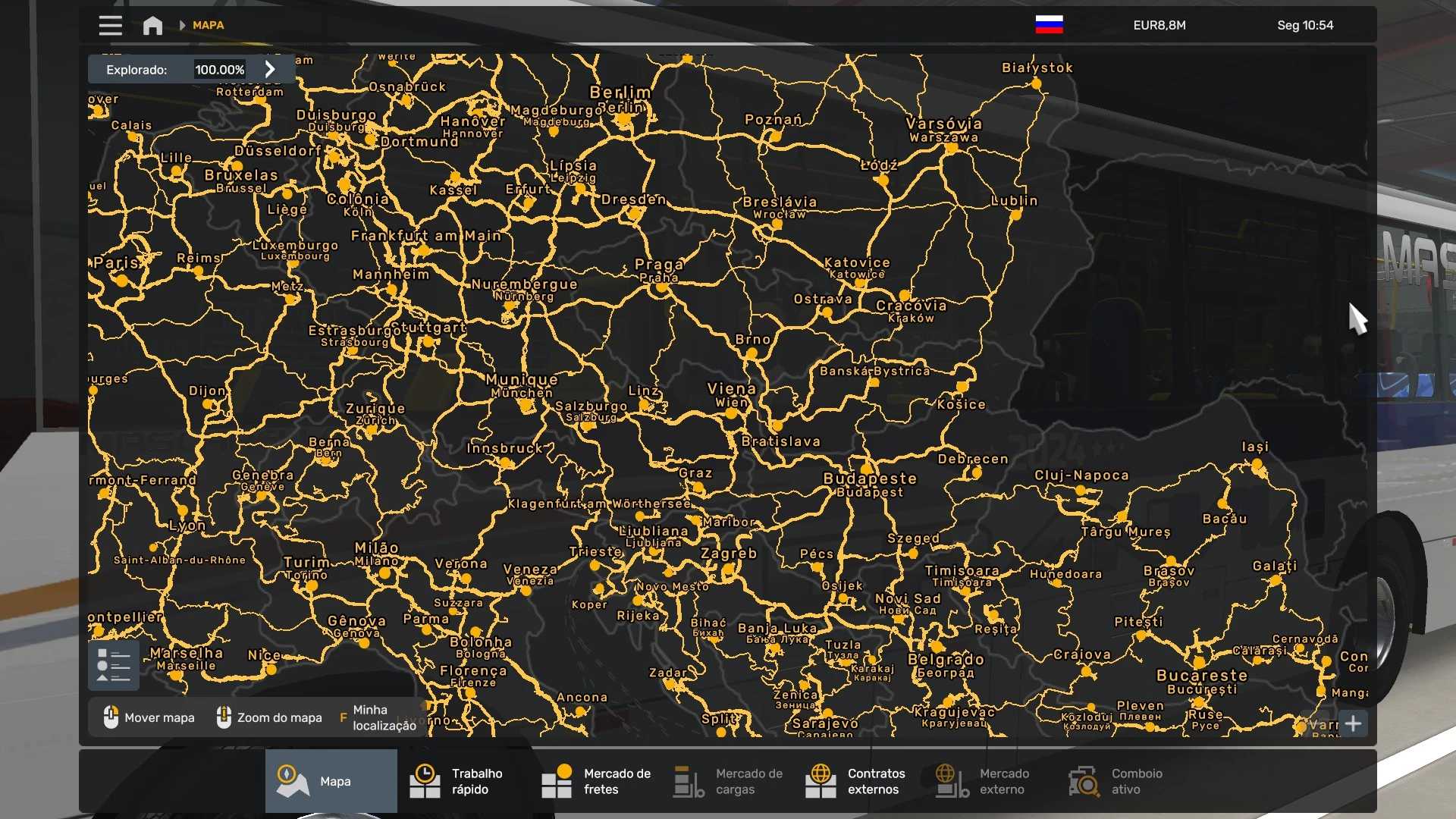
Task: Open Mercado de fretes icon
Action: point(557,781)
